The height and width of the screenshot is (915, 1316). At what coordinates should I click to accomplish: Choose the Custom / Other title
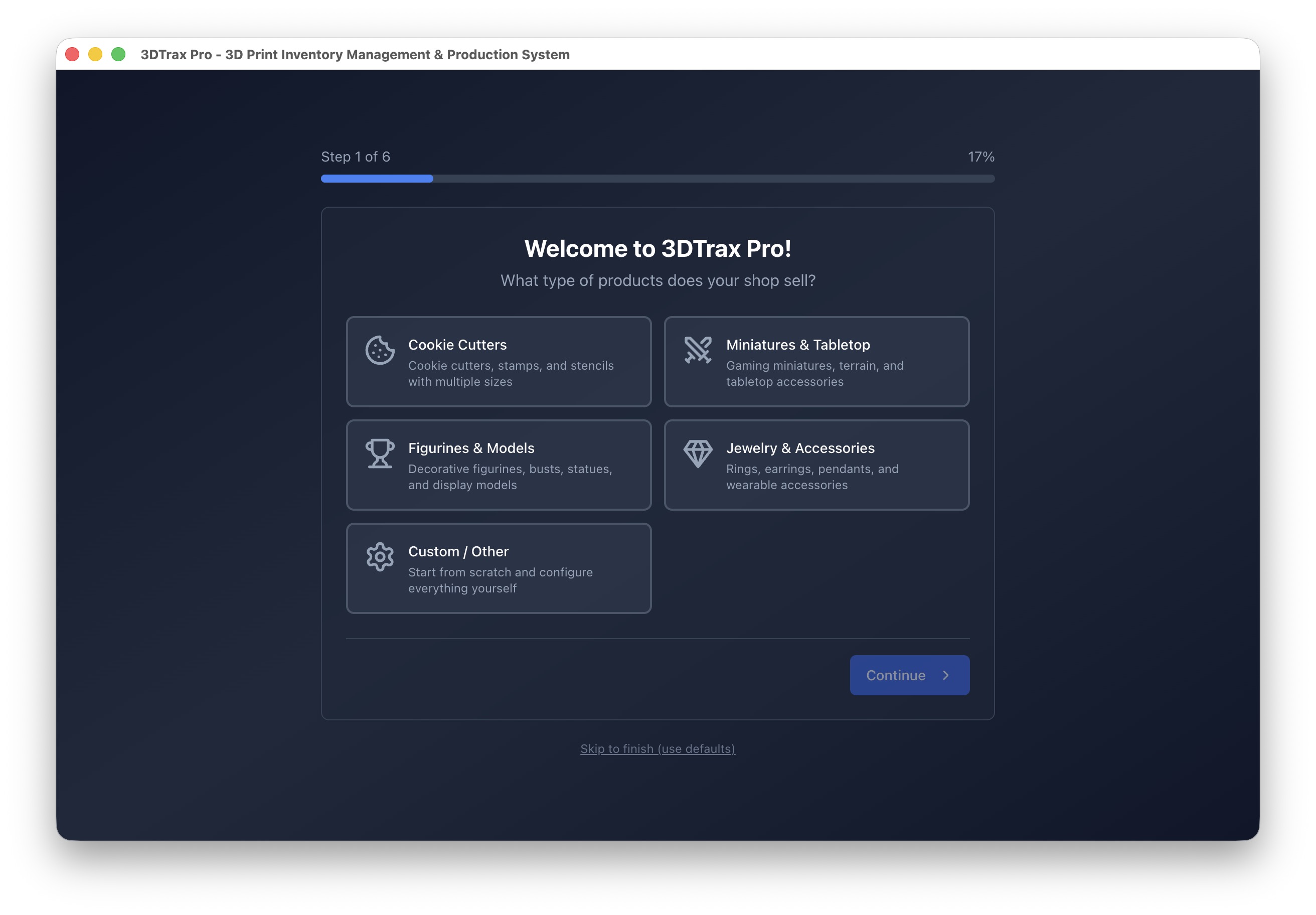[x=458, y=551]
